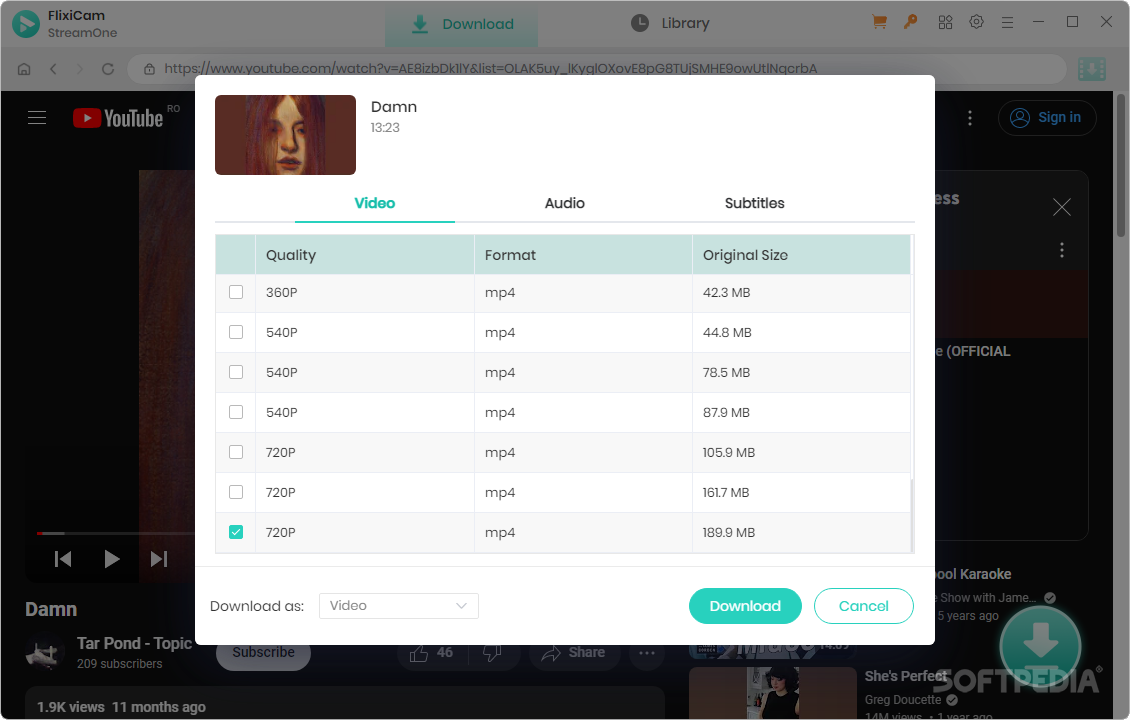The image size is (1130, 720).
Task: Open YouTube more options dots near Sign in
Action: [x=970, y=117]
